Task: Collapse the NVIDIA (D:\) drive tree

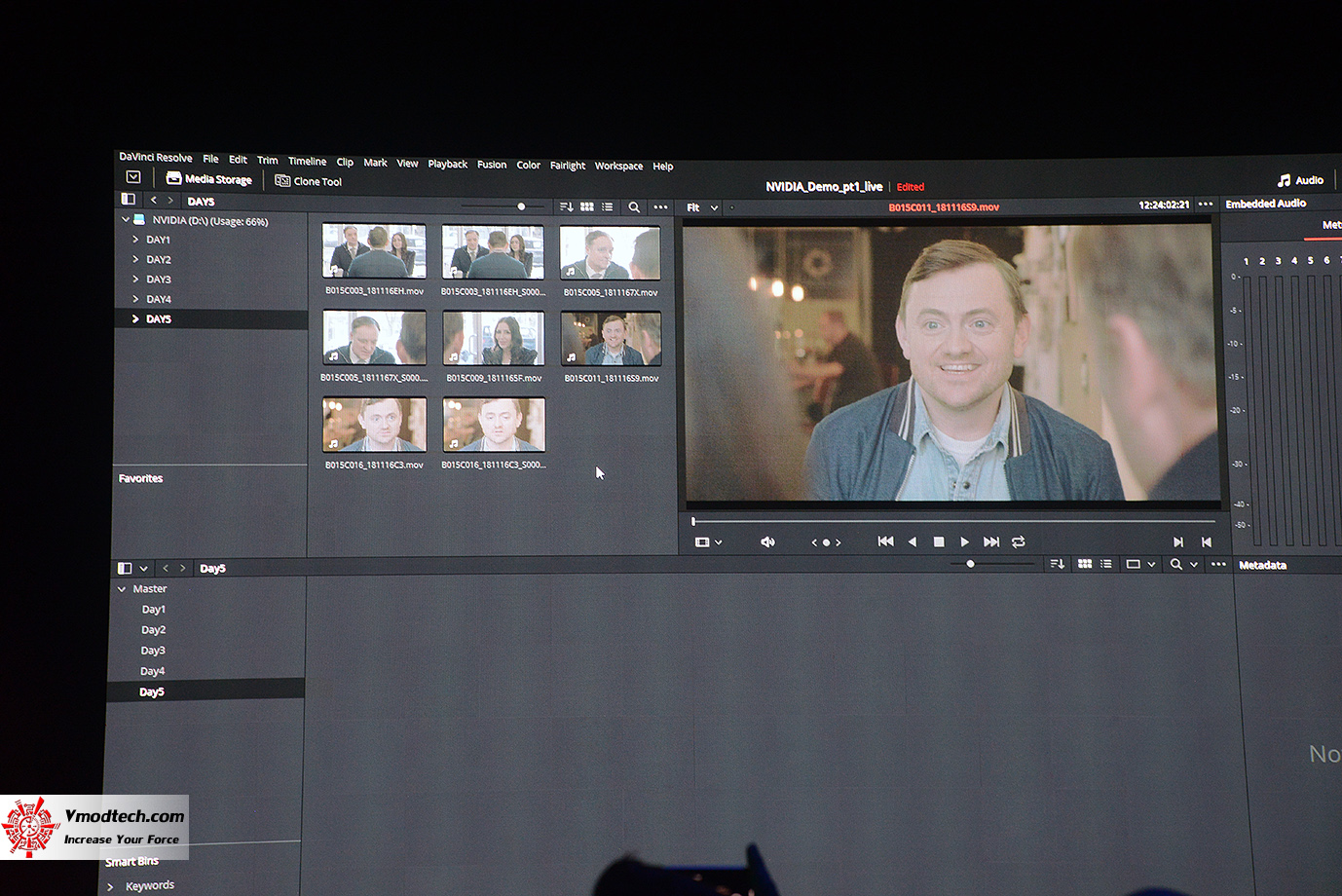Action: (x=125, y=220)
